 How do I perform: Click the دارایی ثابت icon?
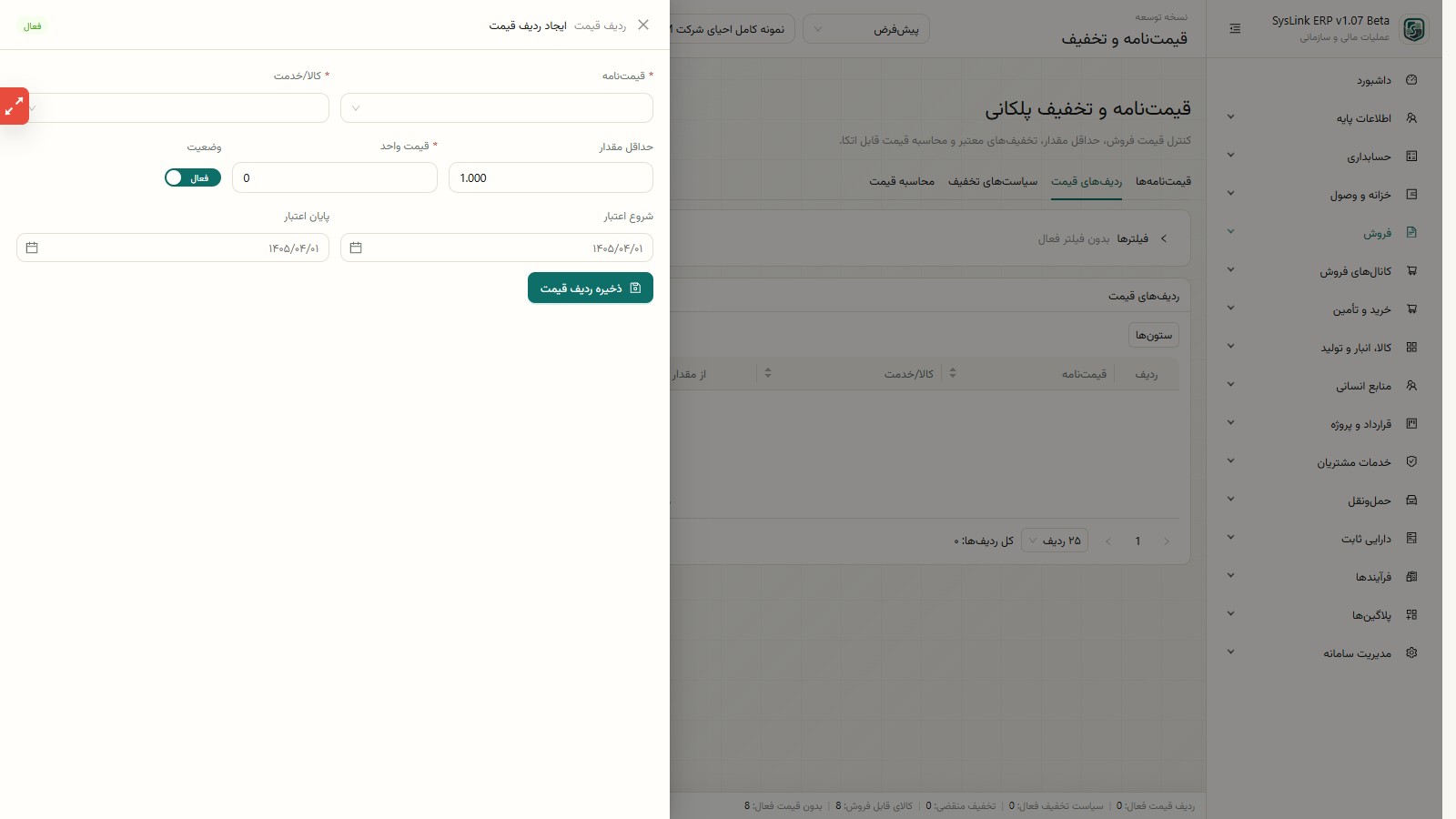pyautogui.click(x=1411, y=539)
